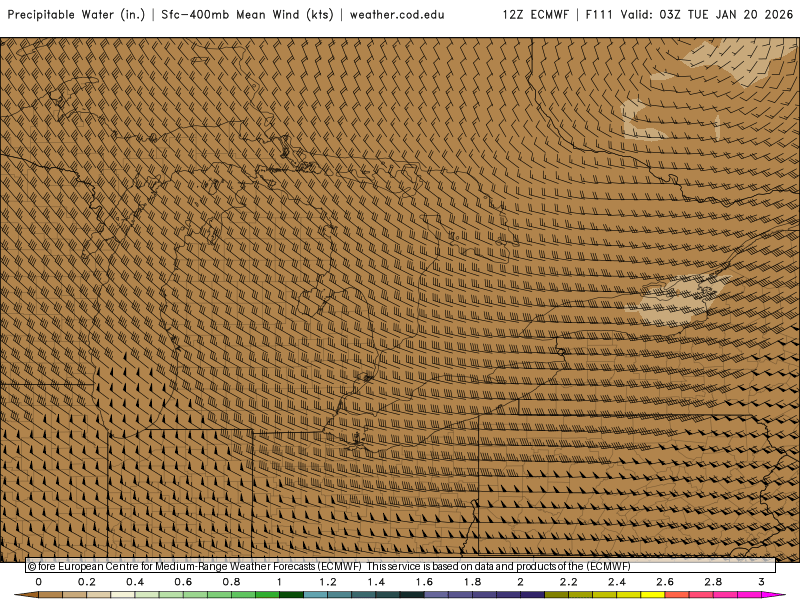This screenshot has height=600, width=800.
Task: Click the '12Z ECMWF' model run label
Action: tap(536, 15)
